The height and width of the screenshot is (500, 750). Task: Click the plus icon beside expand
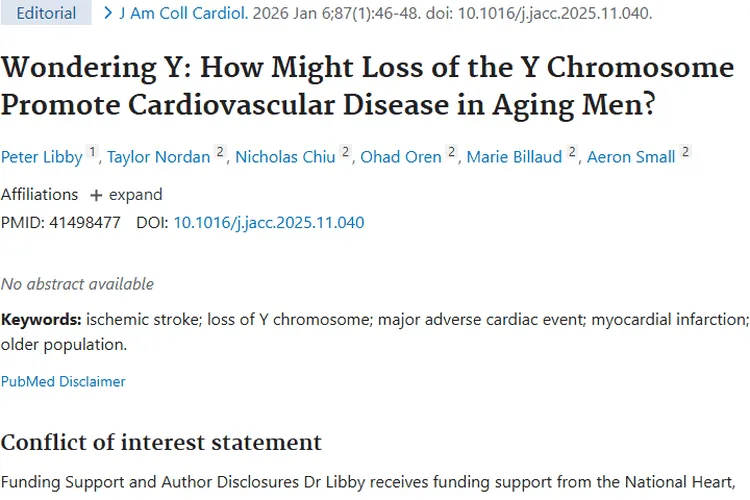[x=96, y=195]
